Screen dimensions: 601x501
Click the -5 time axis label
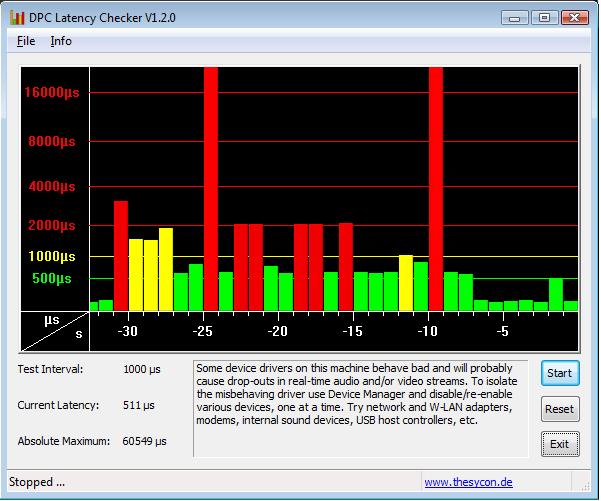coord(503,331)
